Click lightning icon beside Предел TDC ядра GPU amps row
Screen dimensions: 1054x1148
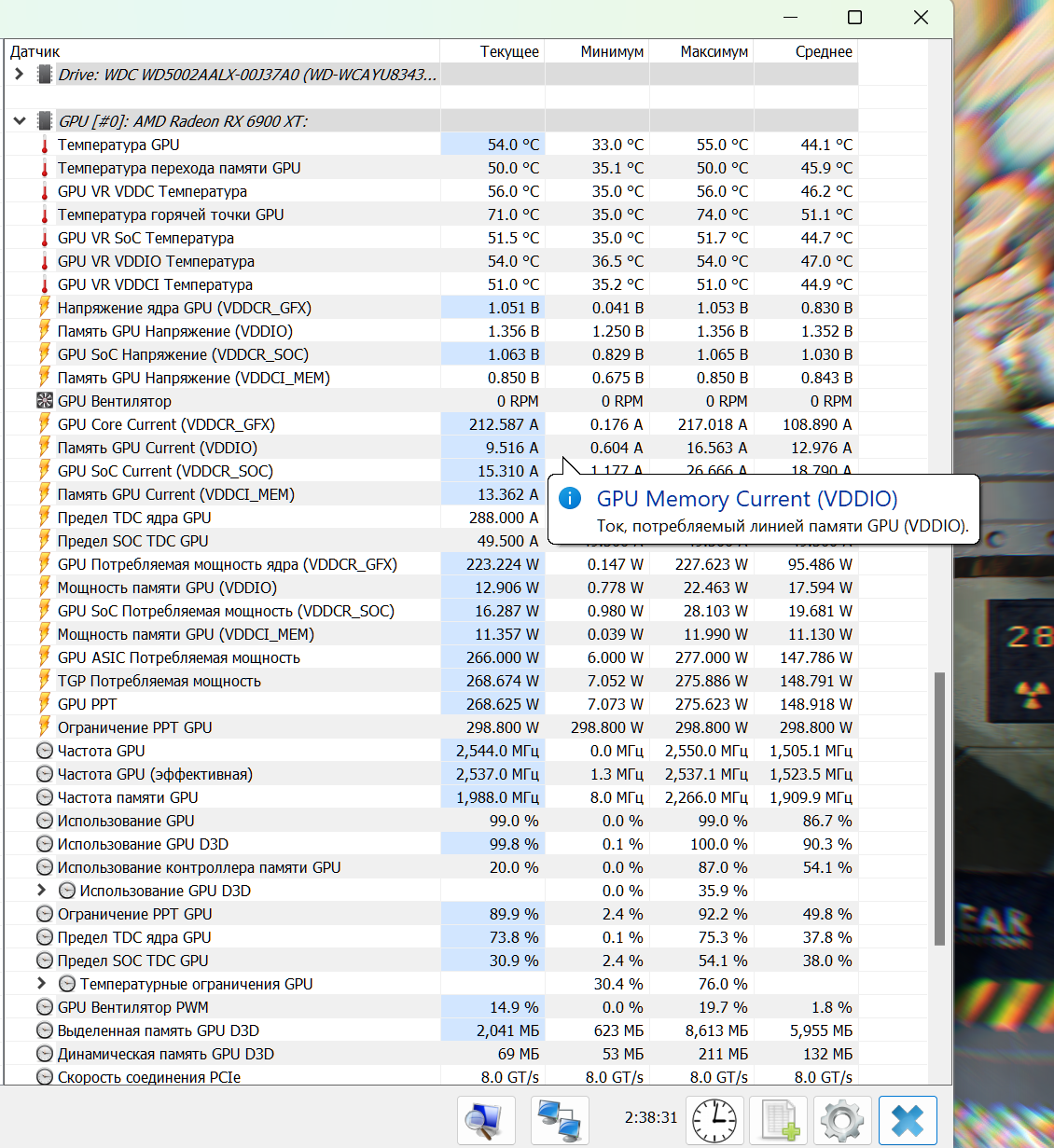click(x=44, y=517)
